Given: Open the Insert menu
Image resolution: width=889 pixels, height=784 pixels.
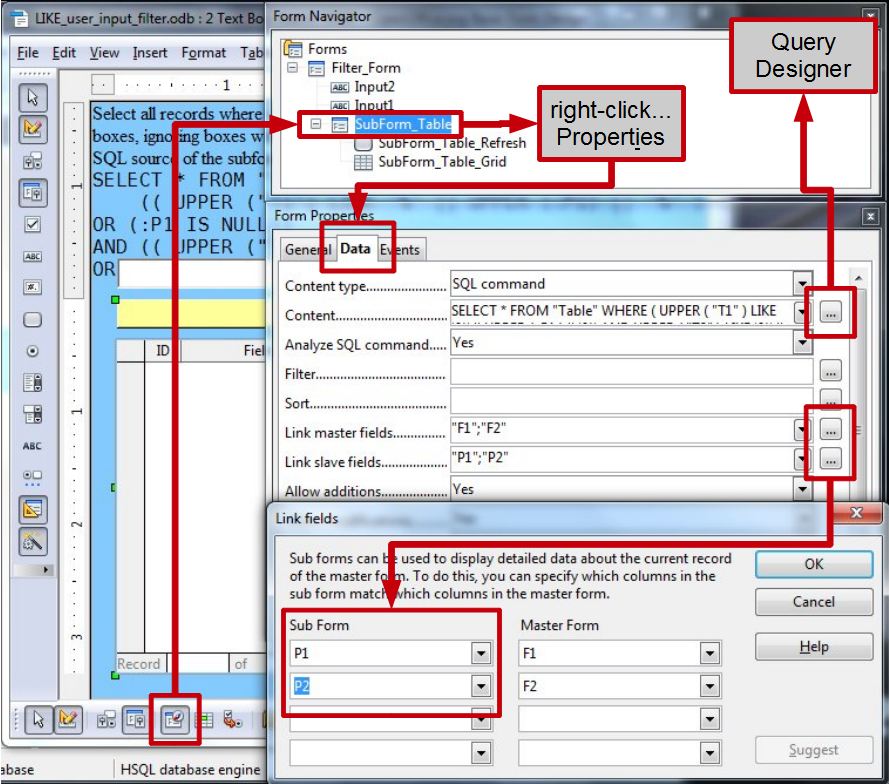Looking at the screenshot, I should [150, 53].
